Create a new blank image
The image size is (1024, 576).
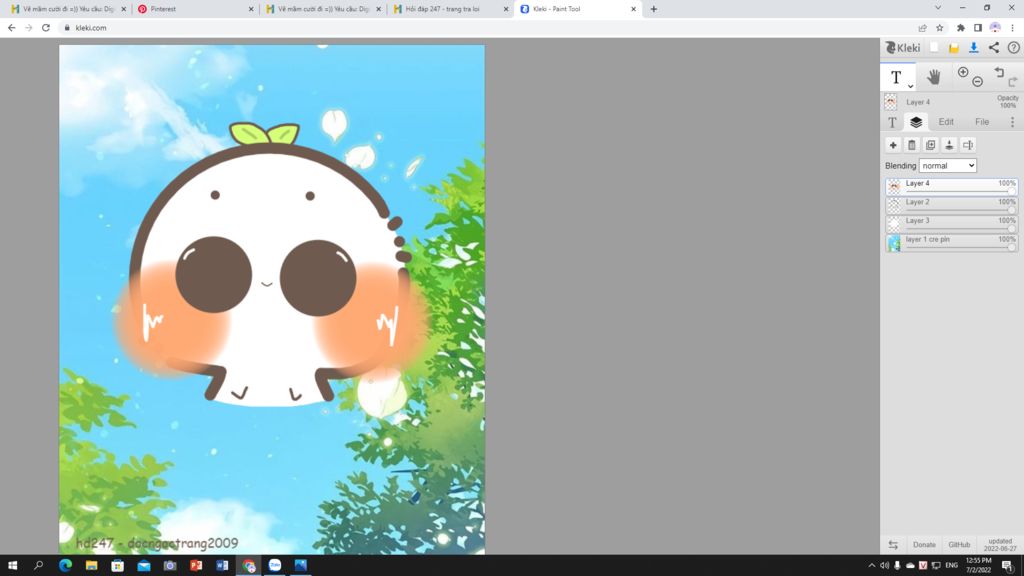934,48
